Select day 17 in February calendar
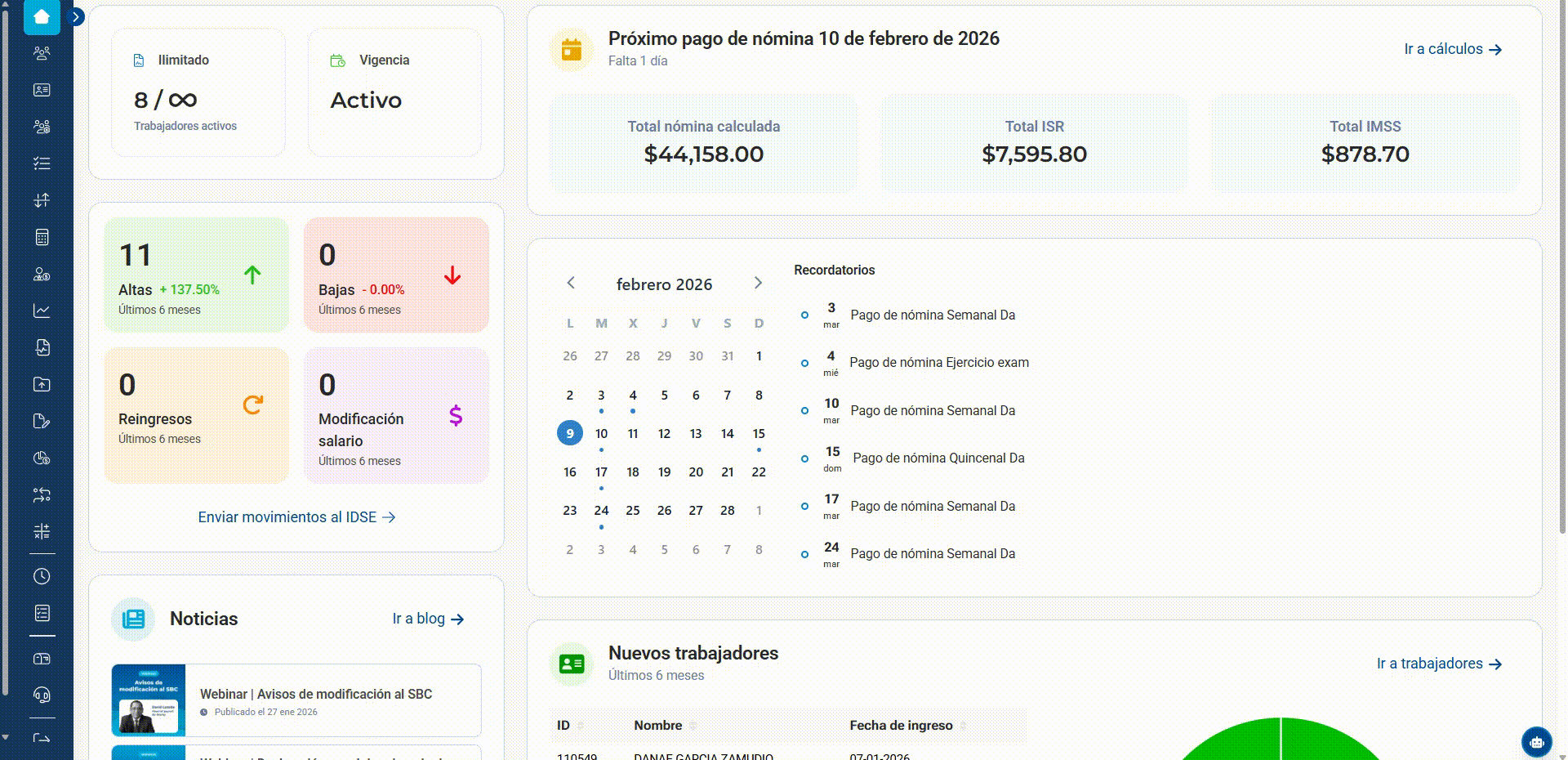Screen dimensions: 1568x760 [601, 472]
